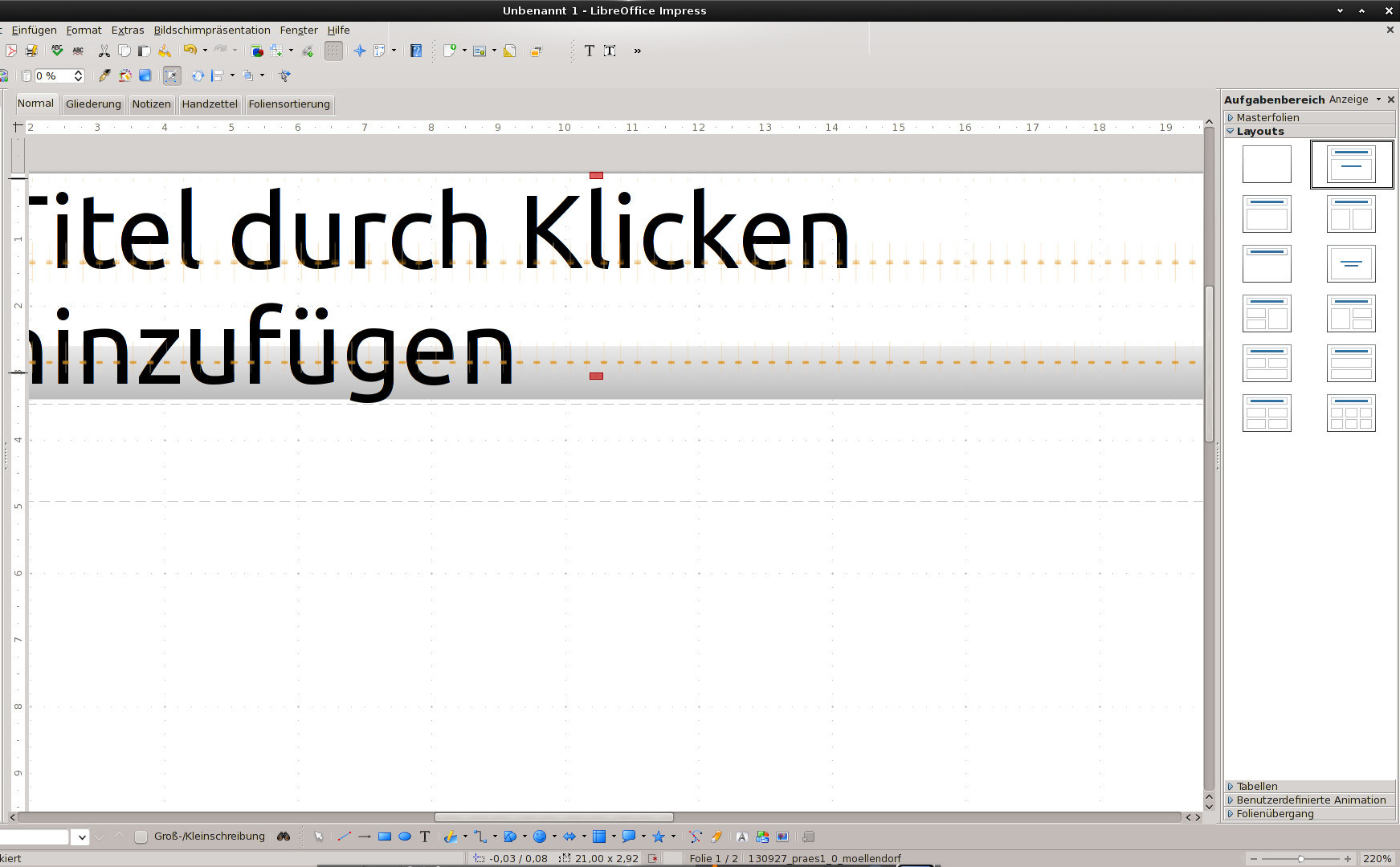Screen dimensions: 1400x867
Task: Toggle the Crop Picture button
Action: pyautogui.click(x=172, y=75)
